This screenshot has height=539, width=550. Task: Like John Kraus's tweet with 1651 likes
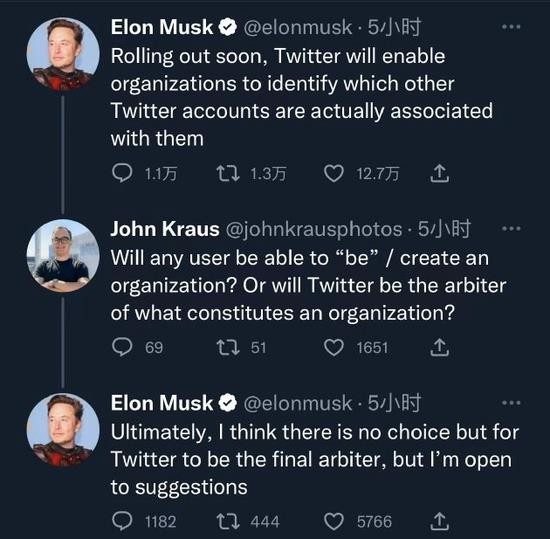pyautogui.click(x=333, y=348)
